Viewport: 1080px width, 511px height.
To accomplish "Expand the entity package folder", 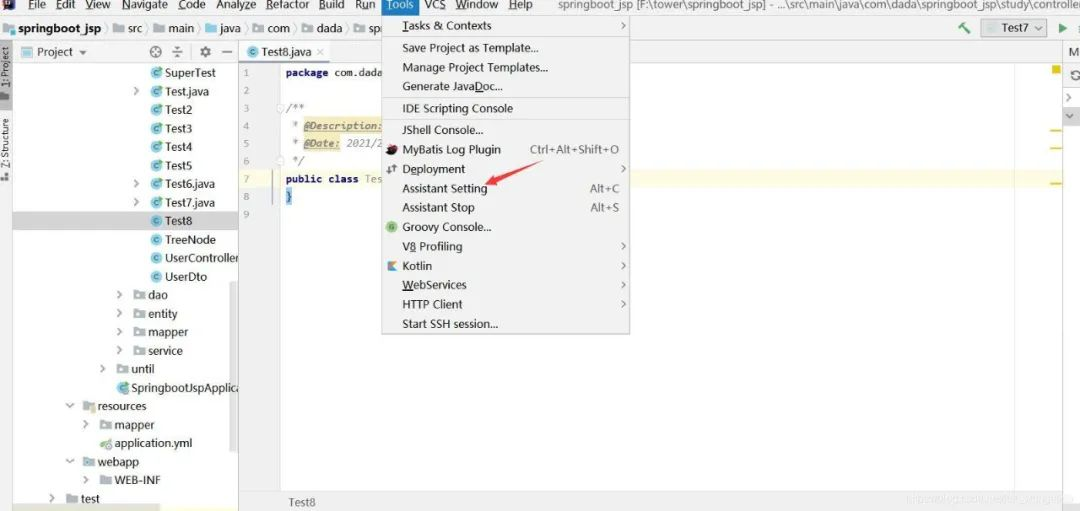I will 119,313.
